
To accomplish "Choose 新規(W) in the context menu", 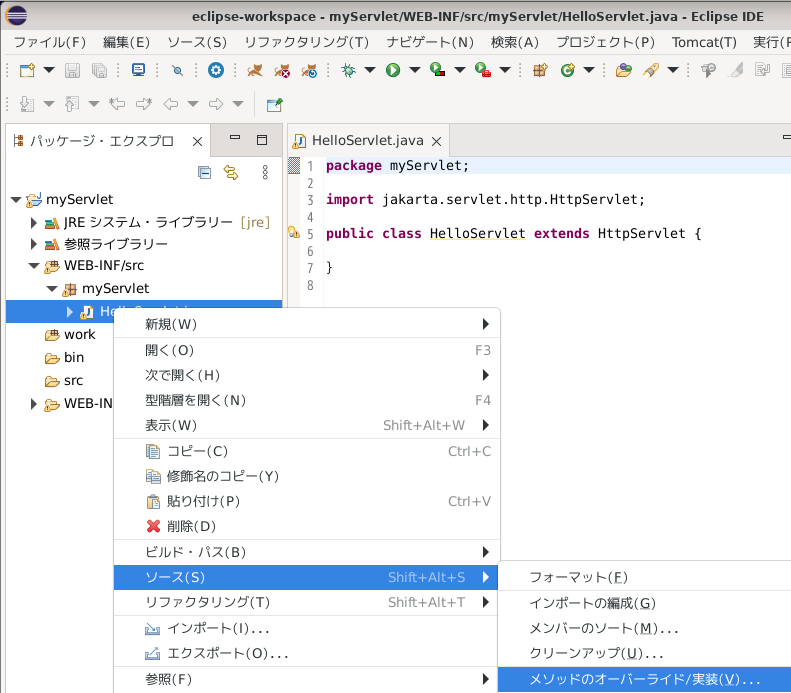I will point(307,324).
